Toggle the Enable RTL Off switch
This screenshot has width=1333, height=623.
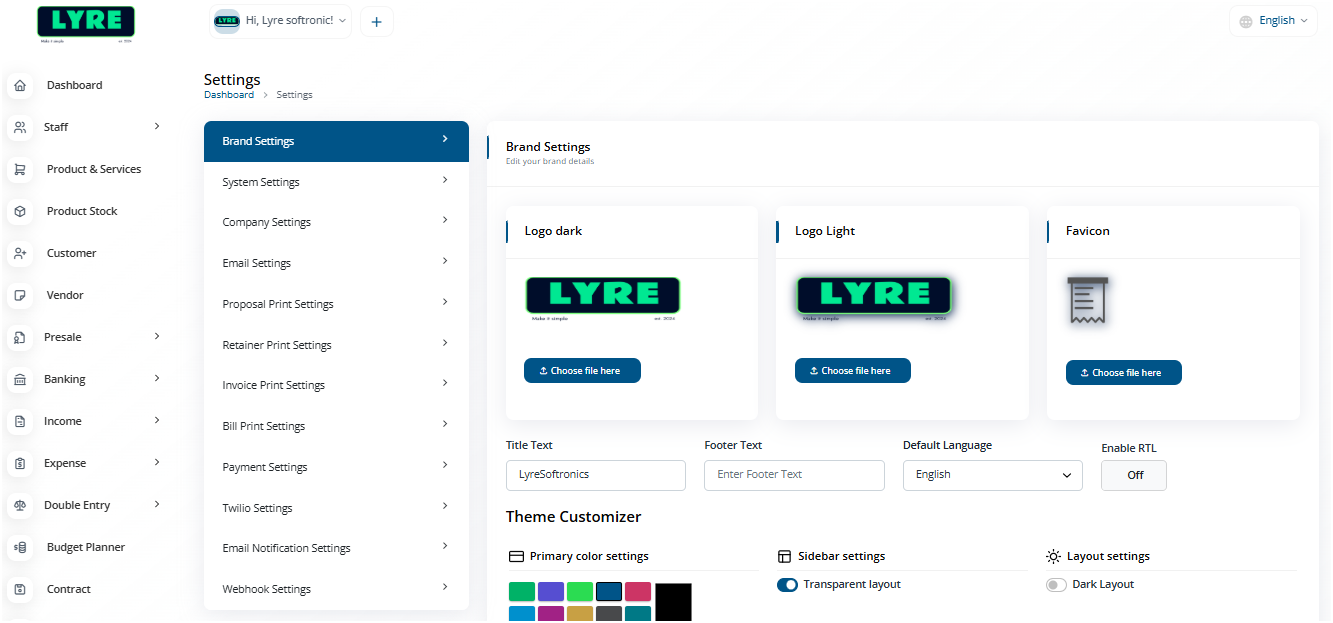pyautogui.click(x=1134, y=475)
